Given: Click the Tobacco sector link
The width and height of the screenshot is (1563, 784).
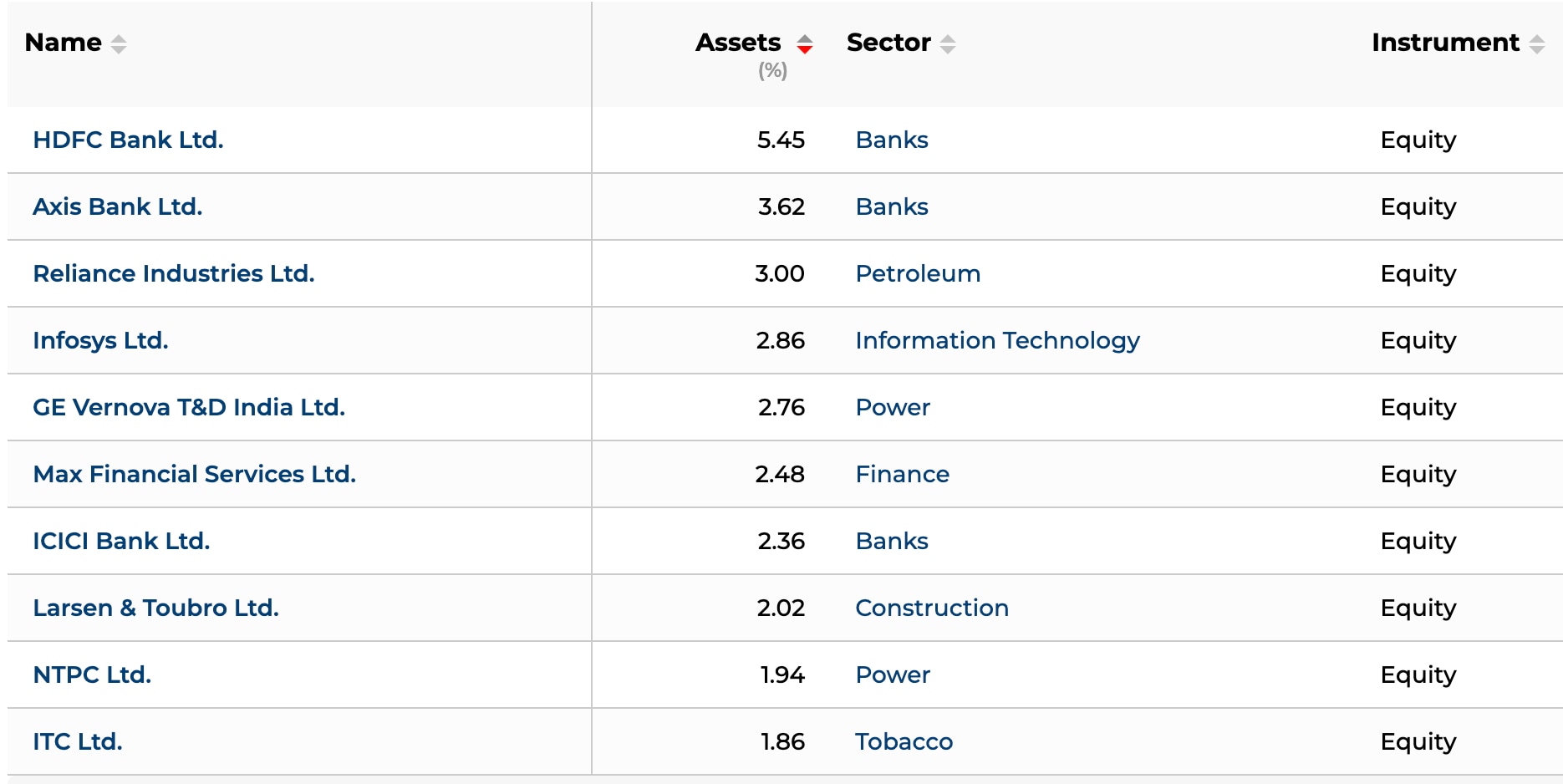Looking at the screenshot, I should tap(904, 741).
